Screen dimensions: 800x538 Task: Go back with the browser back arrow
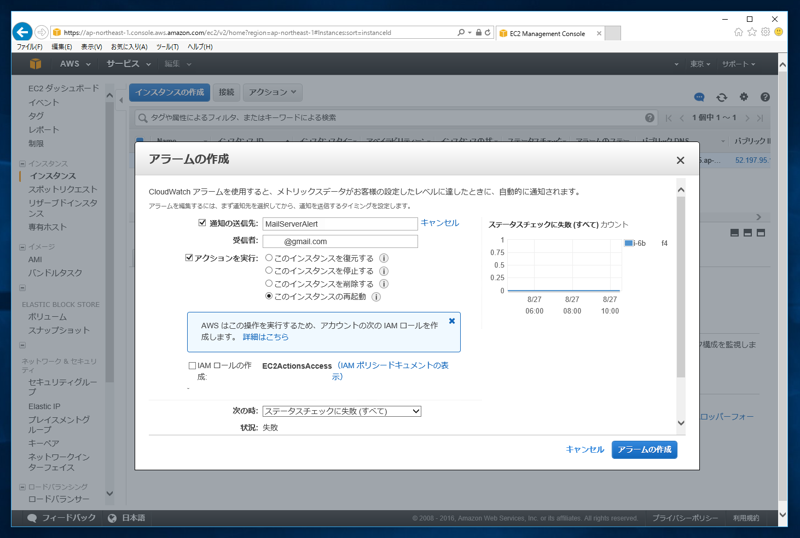pos(22,32)
